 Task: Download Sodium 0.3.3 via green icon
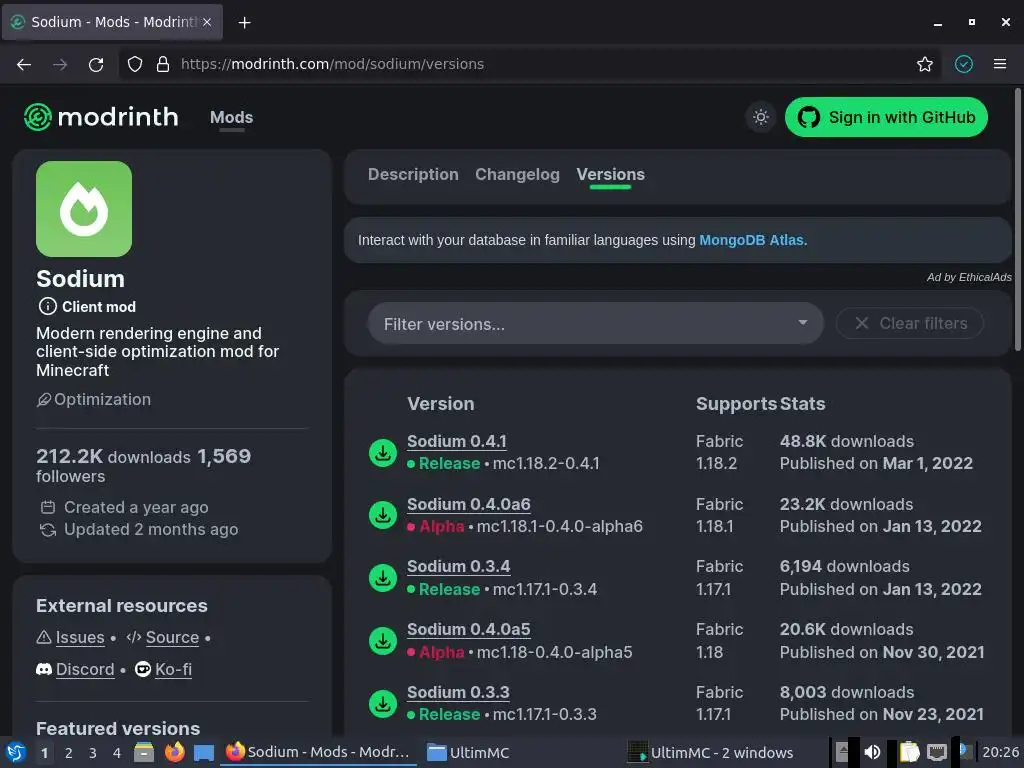[x=383, y=703]
